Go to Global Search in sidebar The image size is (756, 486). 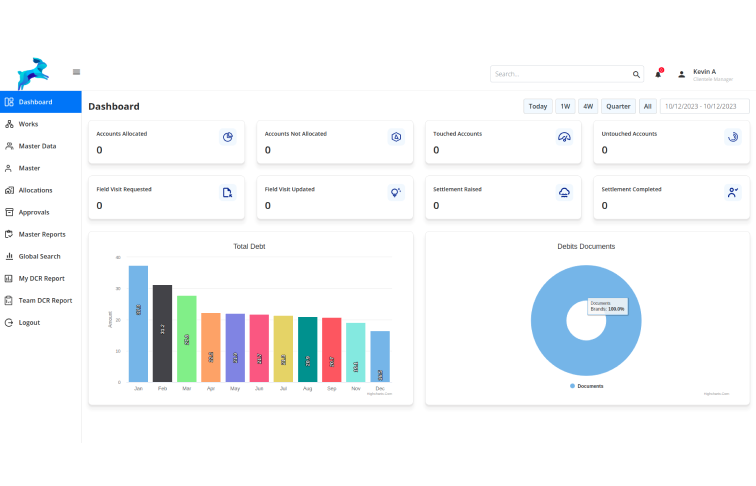click(x=39, y=256)
